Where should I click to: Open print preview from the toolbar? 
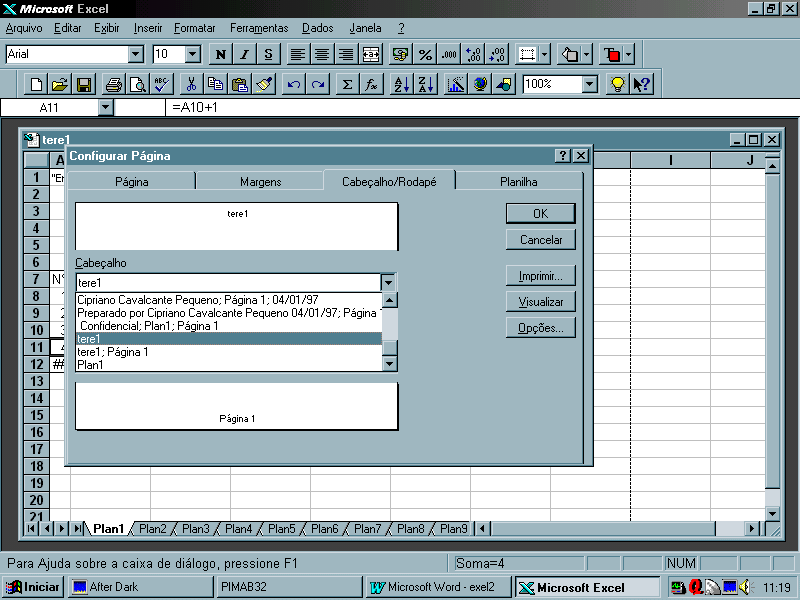[138, 84]
